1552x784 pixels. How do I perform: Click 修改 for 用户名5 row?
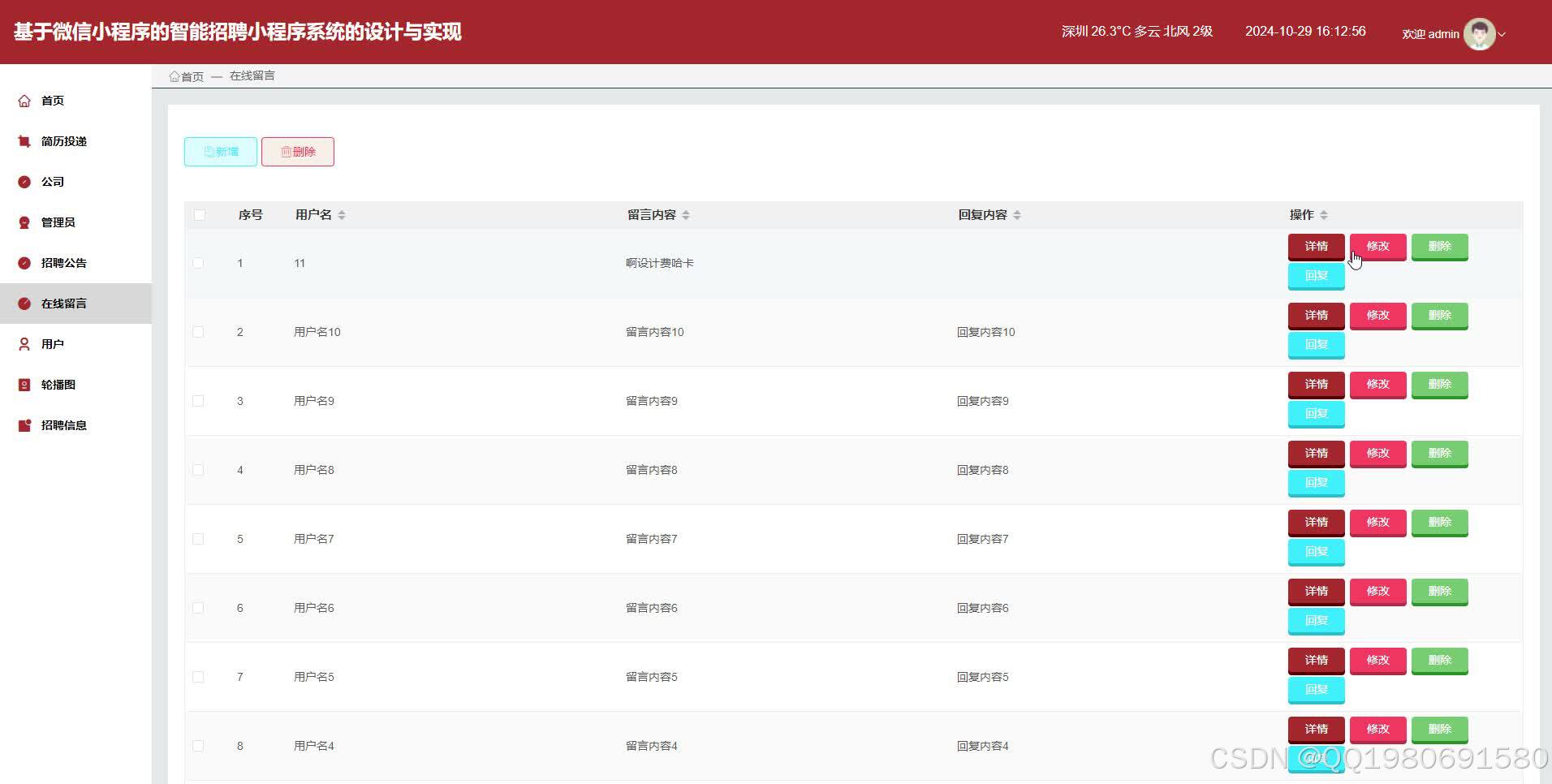point(1378,661)
